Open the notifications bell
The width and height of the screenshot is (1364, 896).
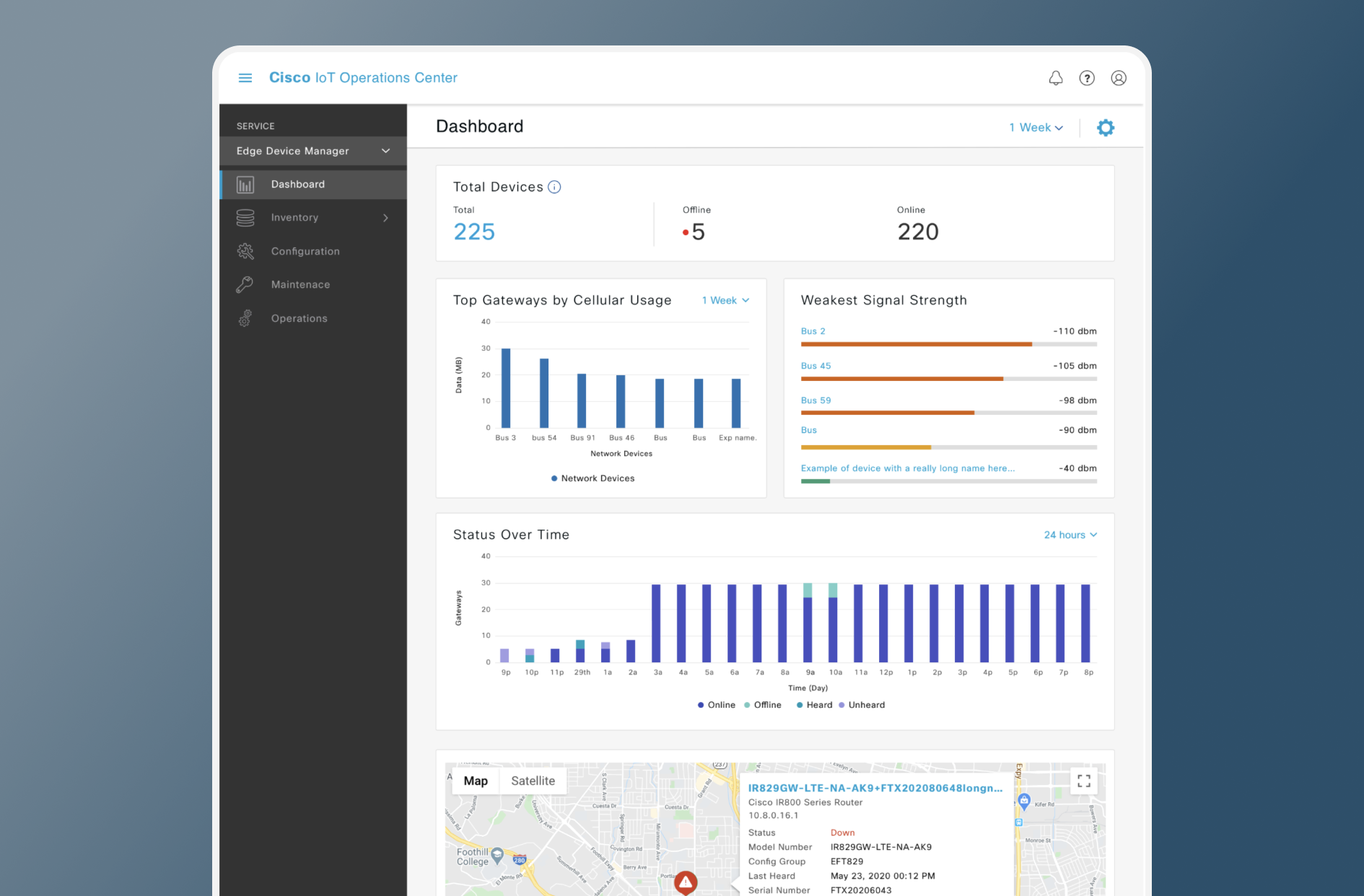click(x=1056, y=78)
